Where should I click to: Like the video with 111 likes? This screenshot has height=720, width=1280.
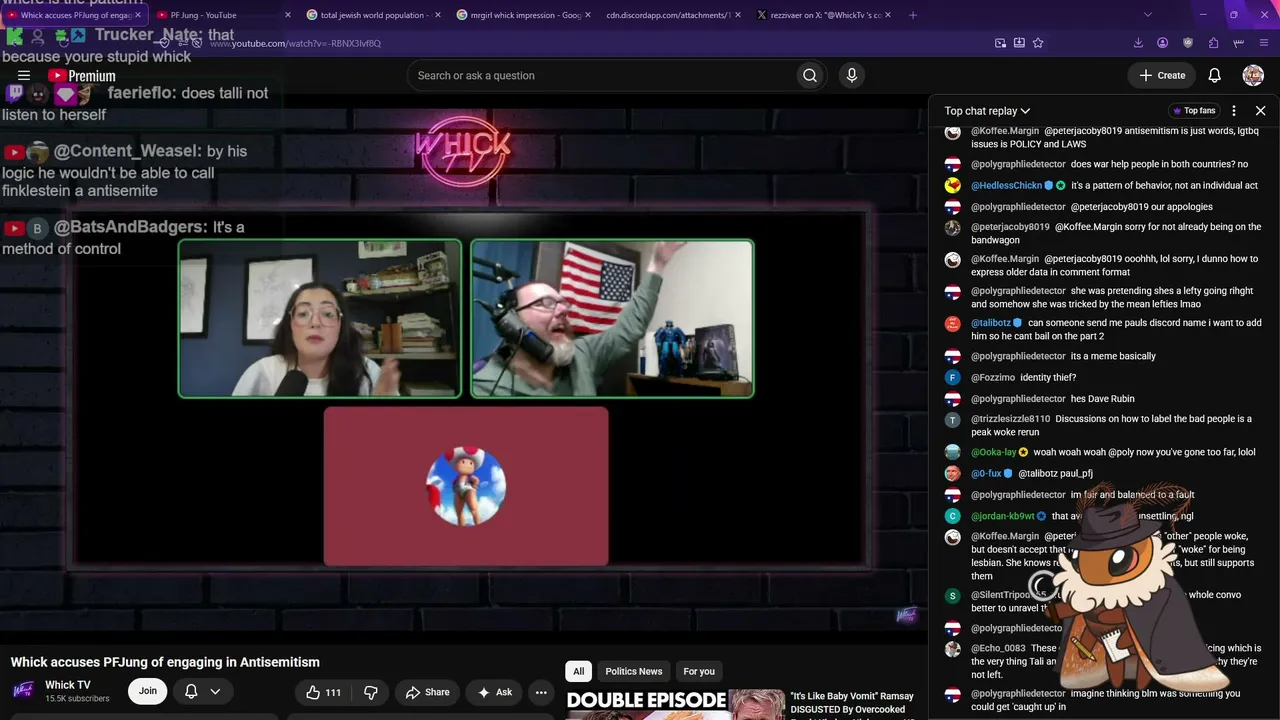323,692
